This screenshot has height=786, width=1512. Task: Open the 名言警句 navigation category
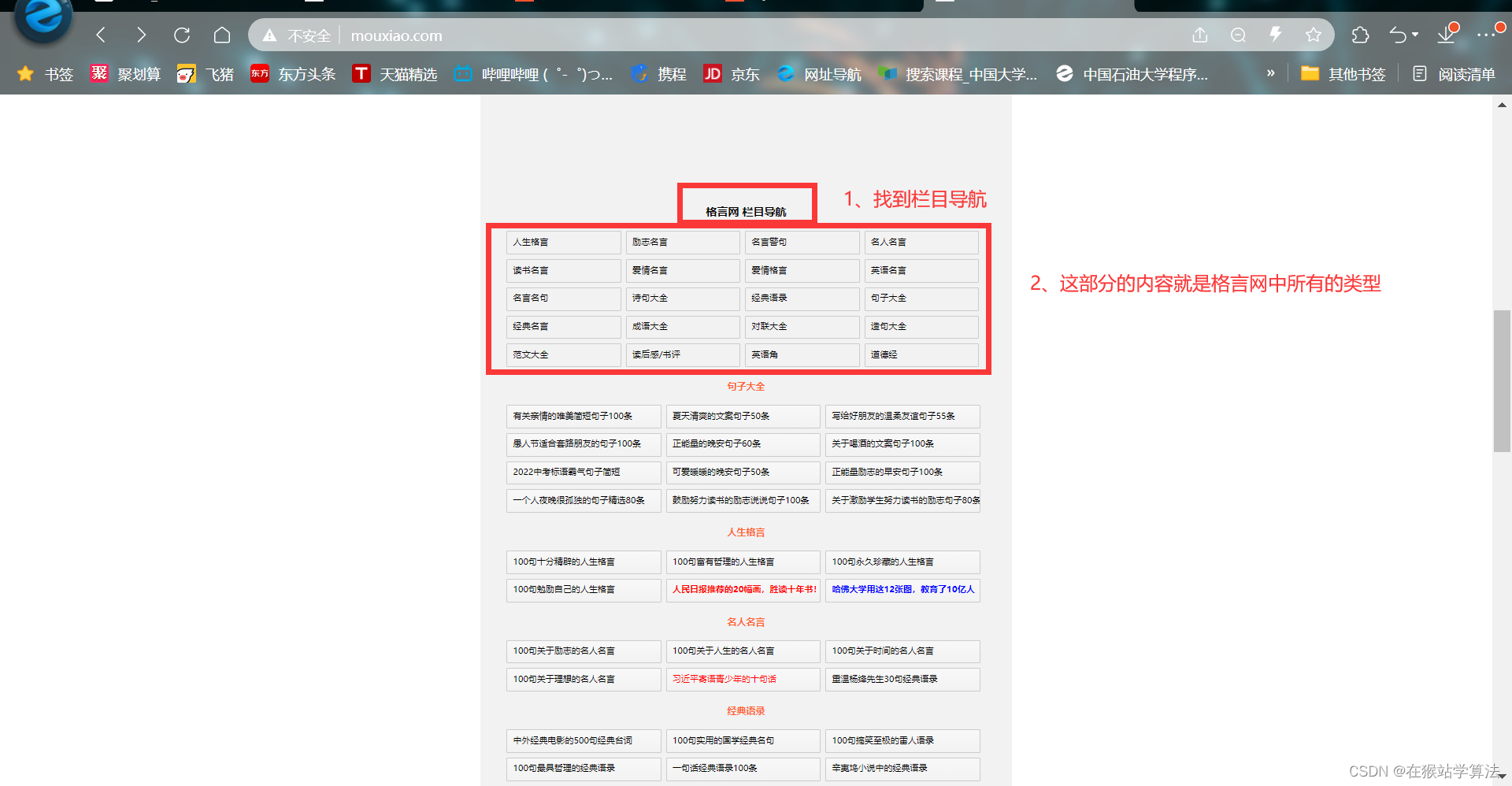[802, 242]
